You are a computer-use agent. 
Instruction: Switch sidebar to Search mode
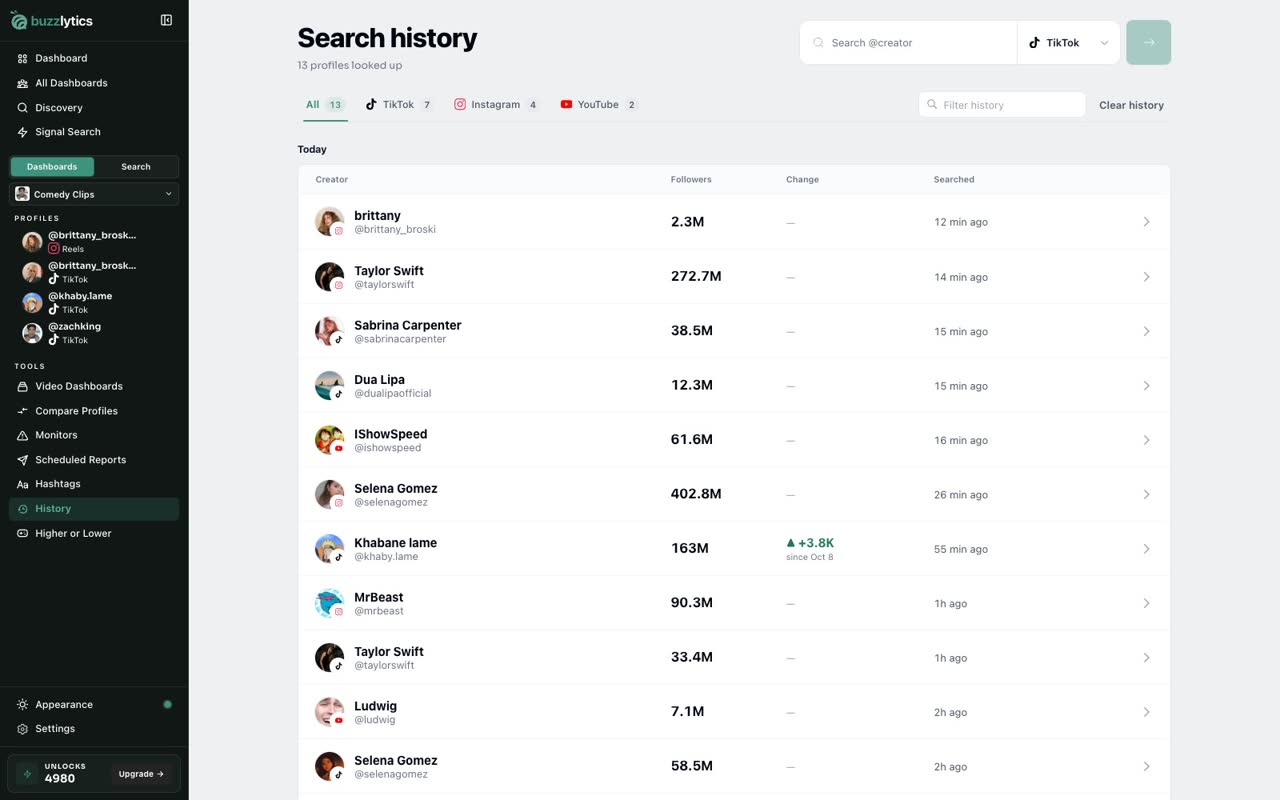136,167
